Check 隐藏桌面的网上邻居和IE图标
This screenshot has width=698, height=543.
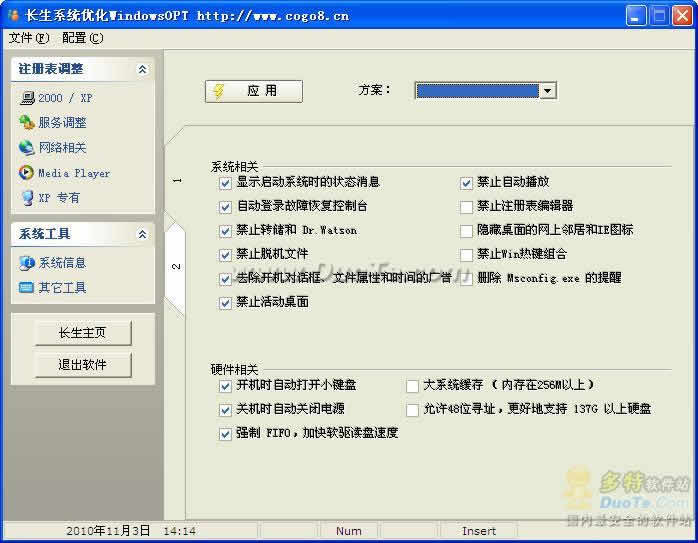point(467,231)
